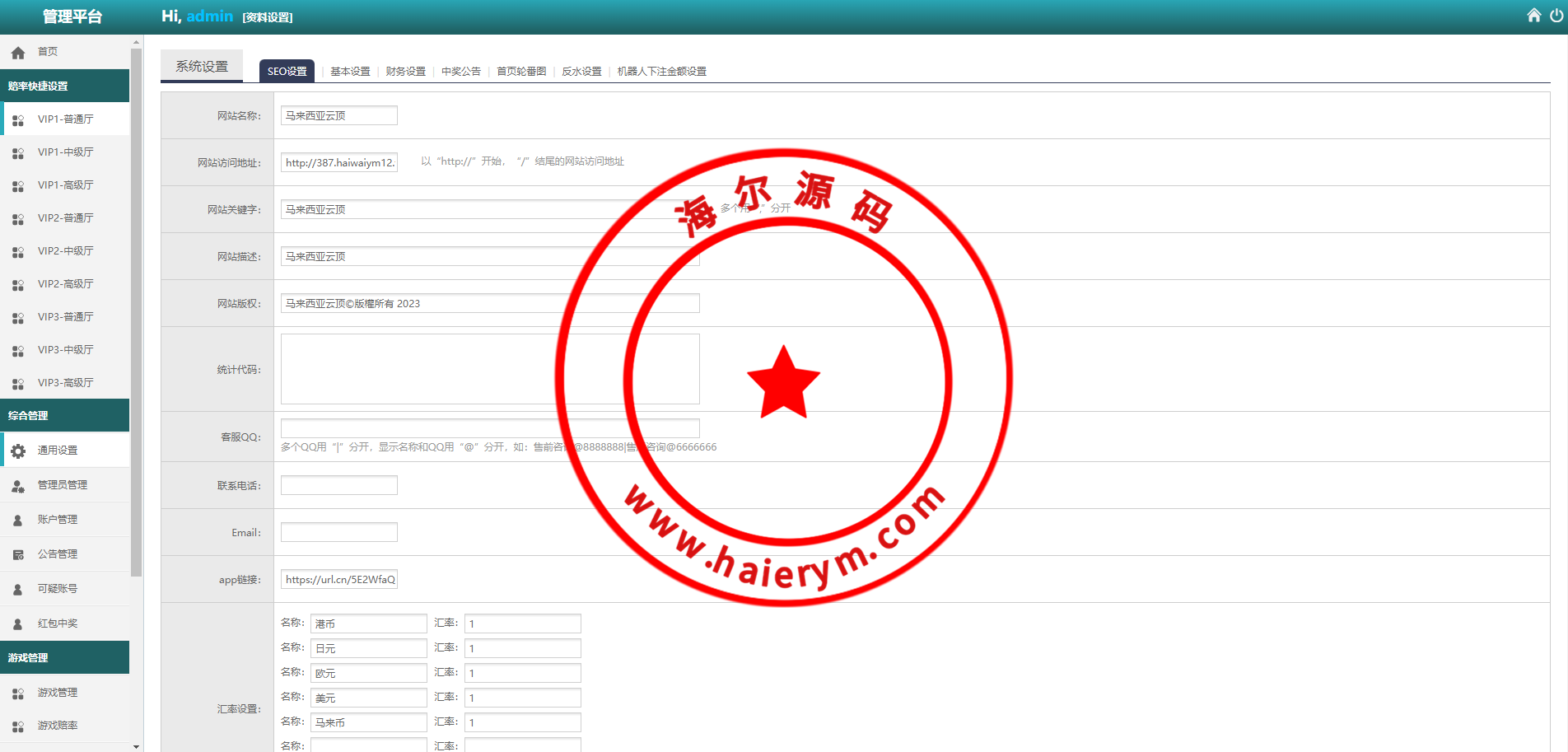
Task: Collapse the 赔率快捷设置 sidebar section
Action: (64, 86)
